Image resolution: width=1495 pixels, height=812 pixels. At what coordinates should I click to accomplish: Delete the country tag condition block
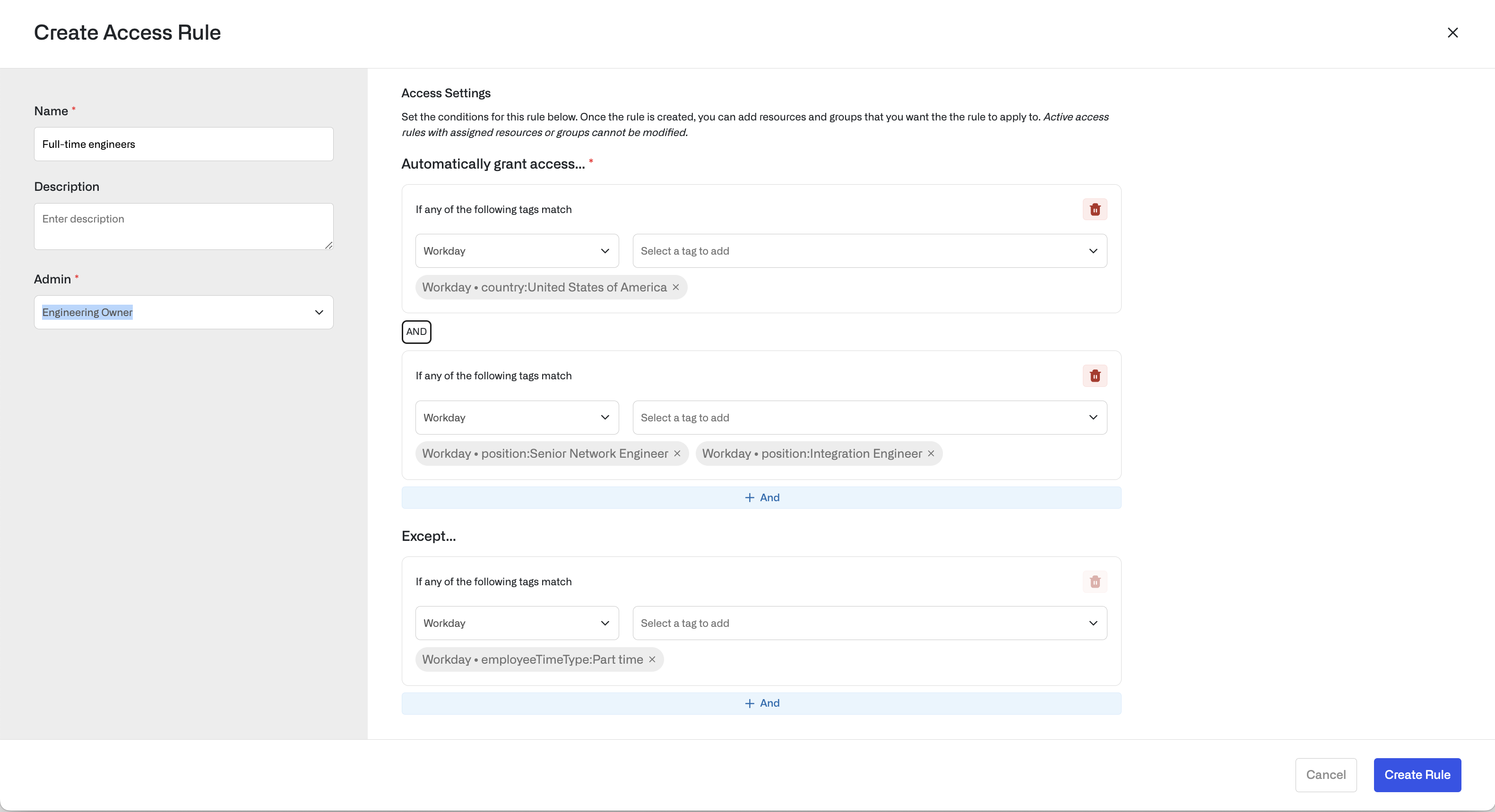pos(1095,209)
